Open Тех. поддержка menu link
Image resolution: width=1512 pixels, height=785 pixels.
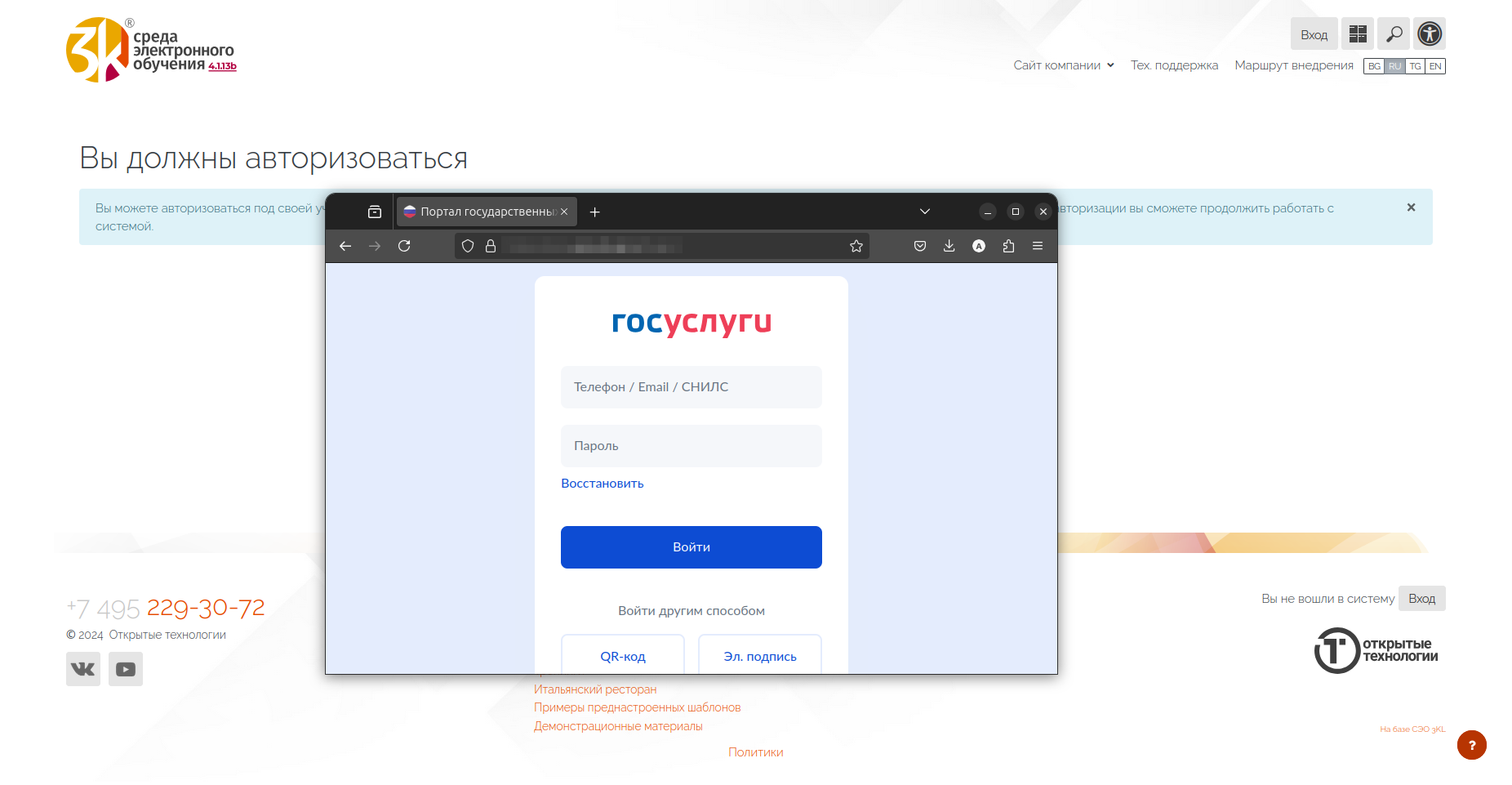[1174, 65]
